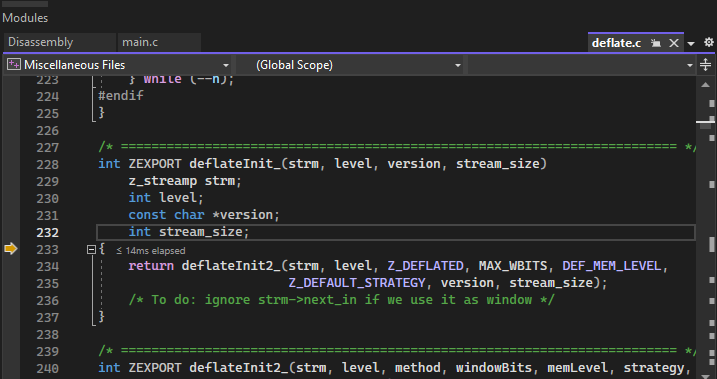Click const char *version on line 231
The width and height of the screenshot is (717, 379).
click(204, 215)
